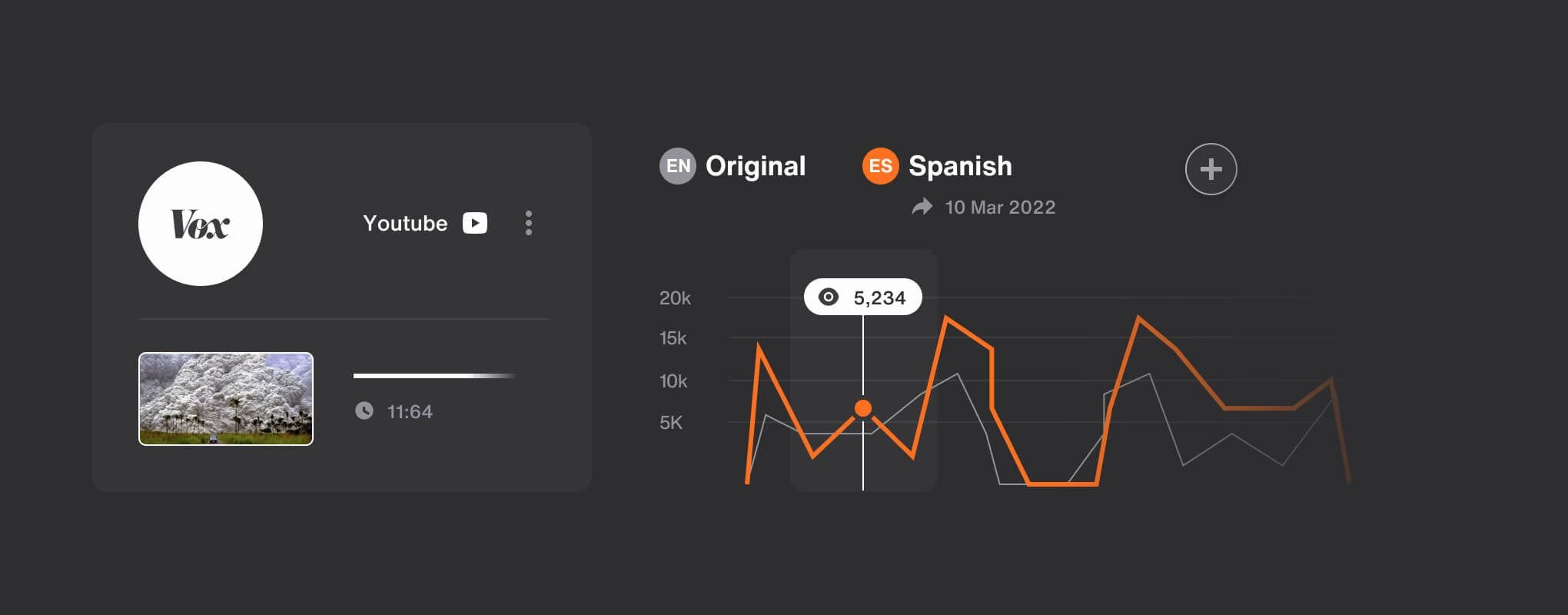The width and height of the screenshot is (1568, 615).
Task: Click the share arrow icon
Action: [922, 207]
